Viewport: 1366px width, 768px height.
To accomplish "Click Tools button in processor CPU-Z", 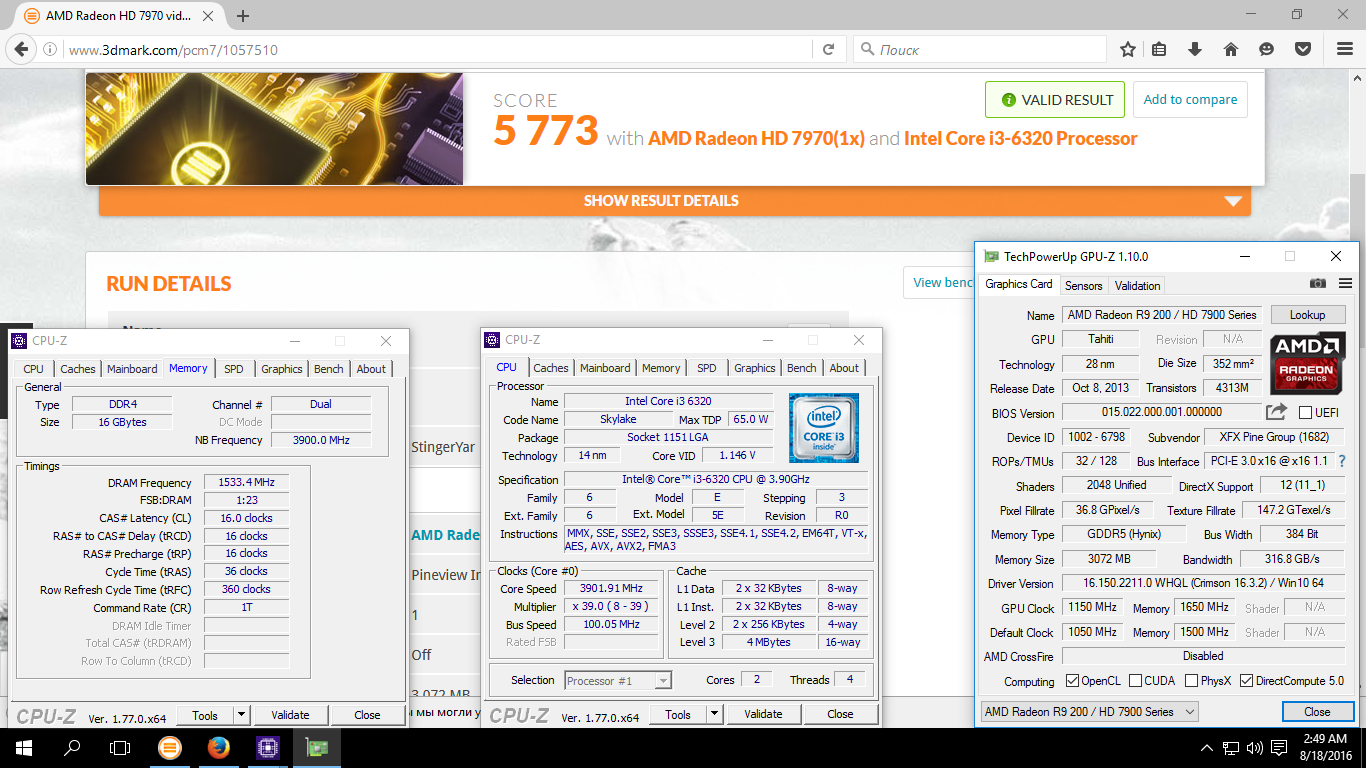I will click(x=678, y=714).
